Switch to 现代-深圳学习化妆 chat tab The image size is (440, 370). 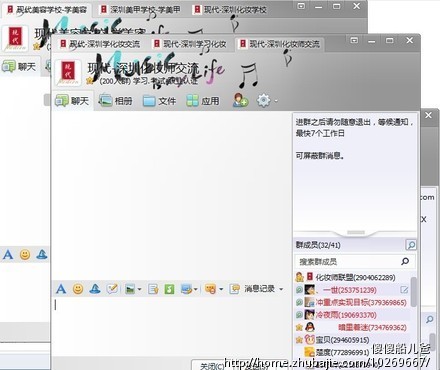coord(190,44)
